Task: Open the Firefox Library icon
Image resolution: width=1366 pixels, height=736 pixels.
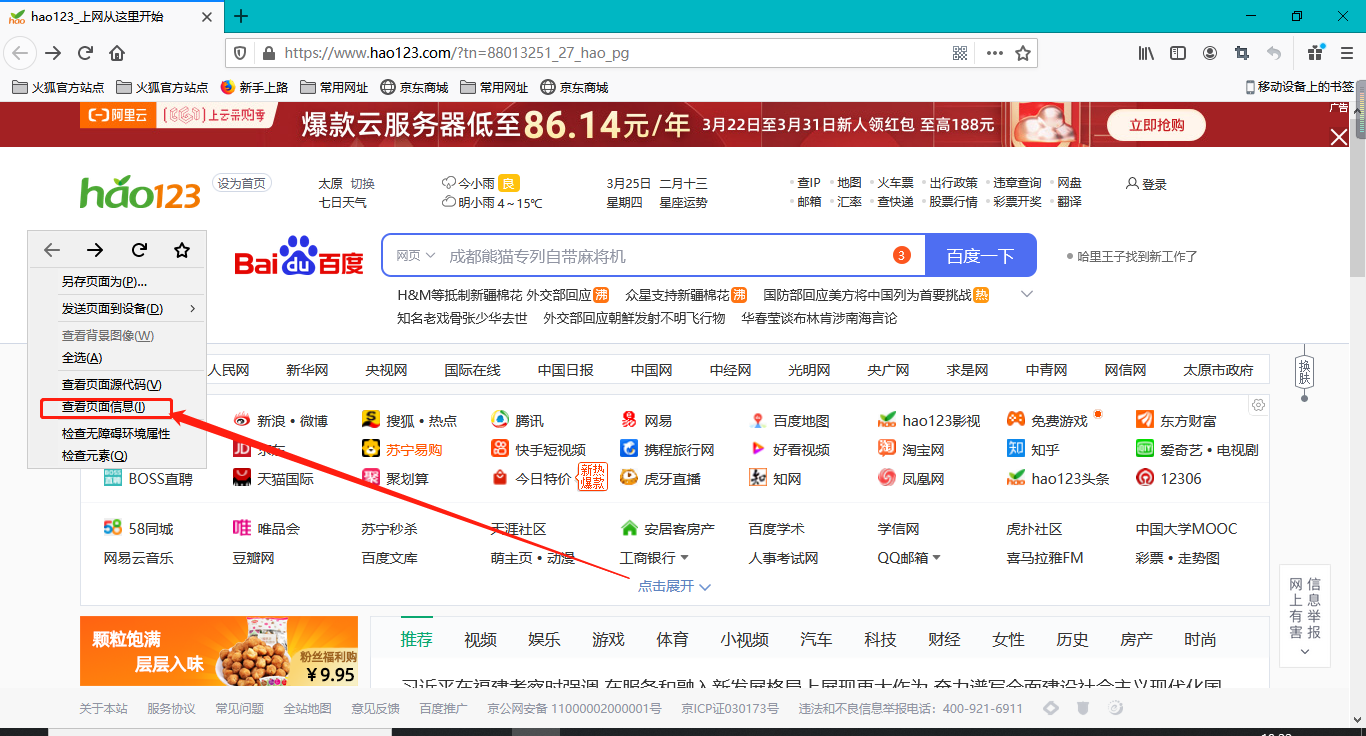Action: (x=1146, y=53)
